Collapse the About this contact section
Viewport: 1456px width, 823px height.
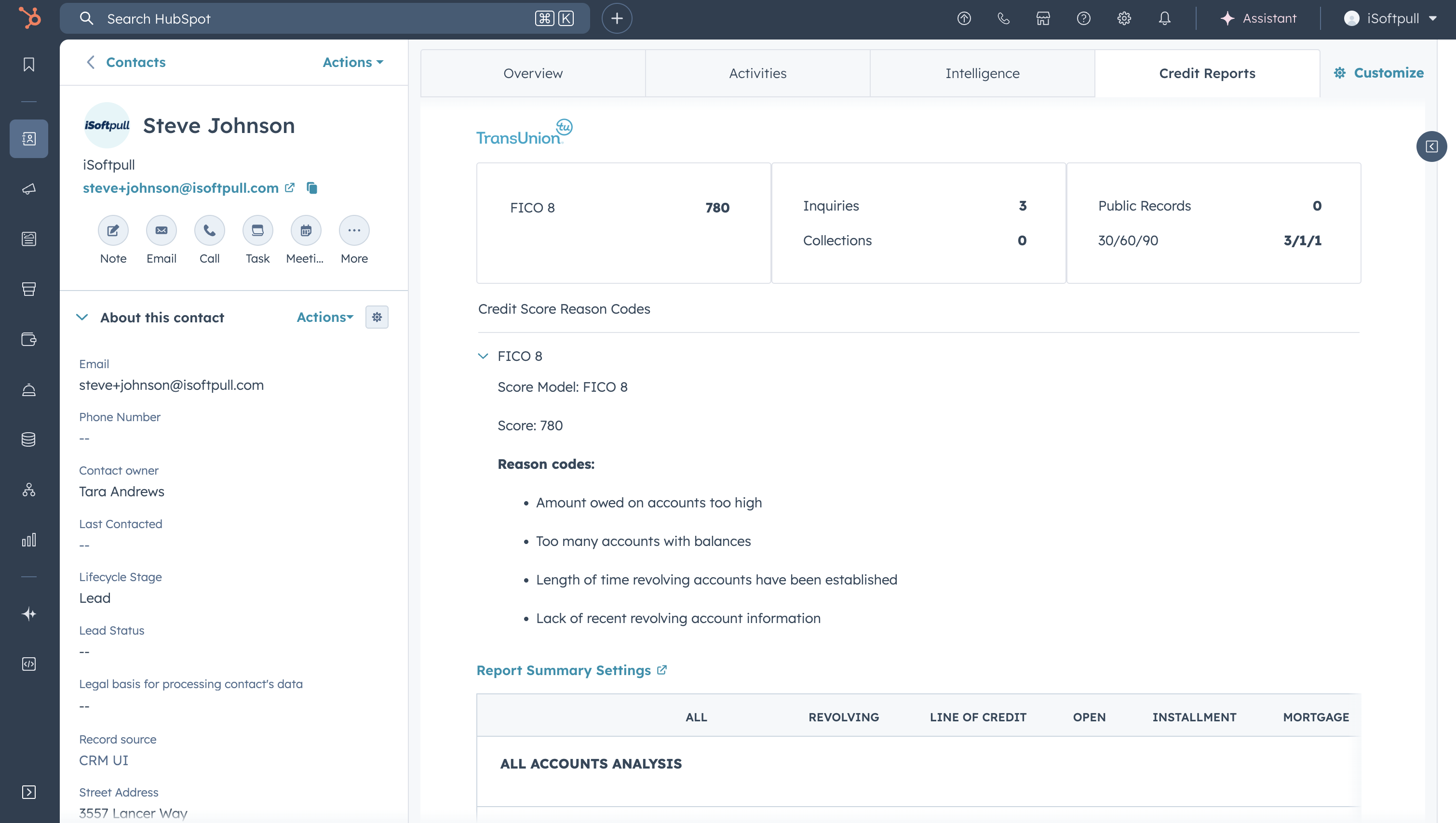coord(82,318)
